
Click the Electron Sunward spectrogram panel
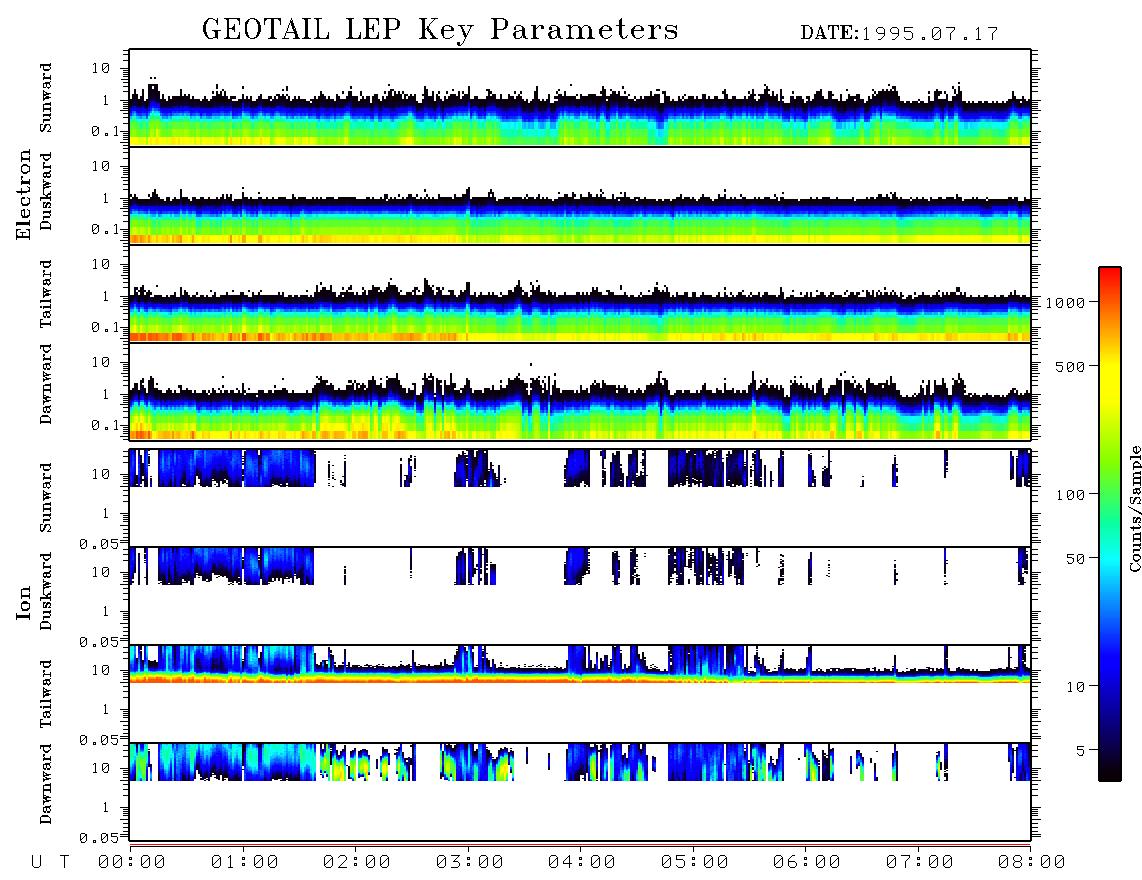[580, 98]
